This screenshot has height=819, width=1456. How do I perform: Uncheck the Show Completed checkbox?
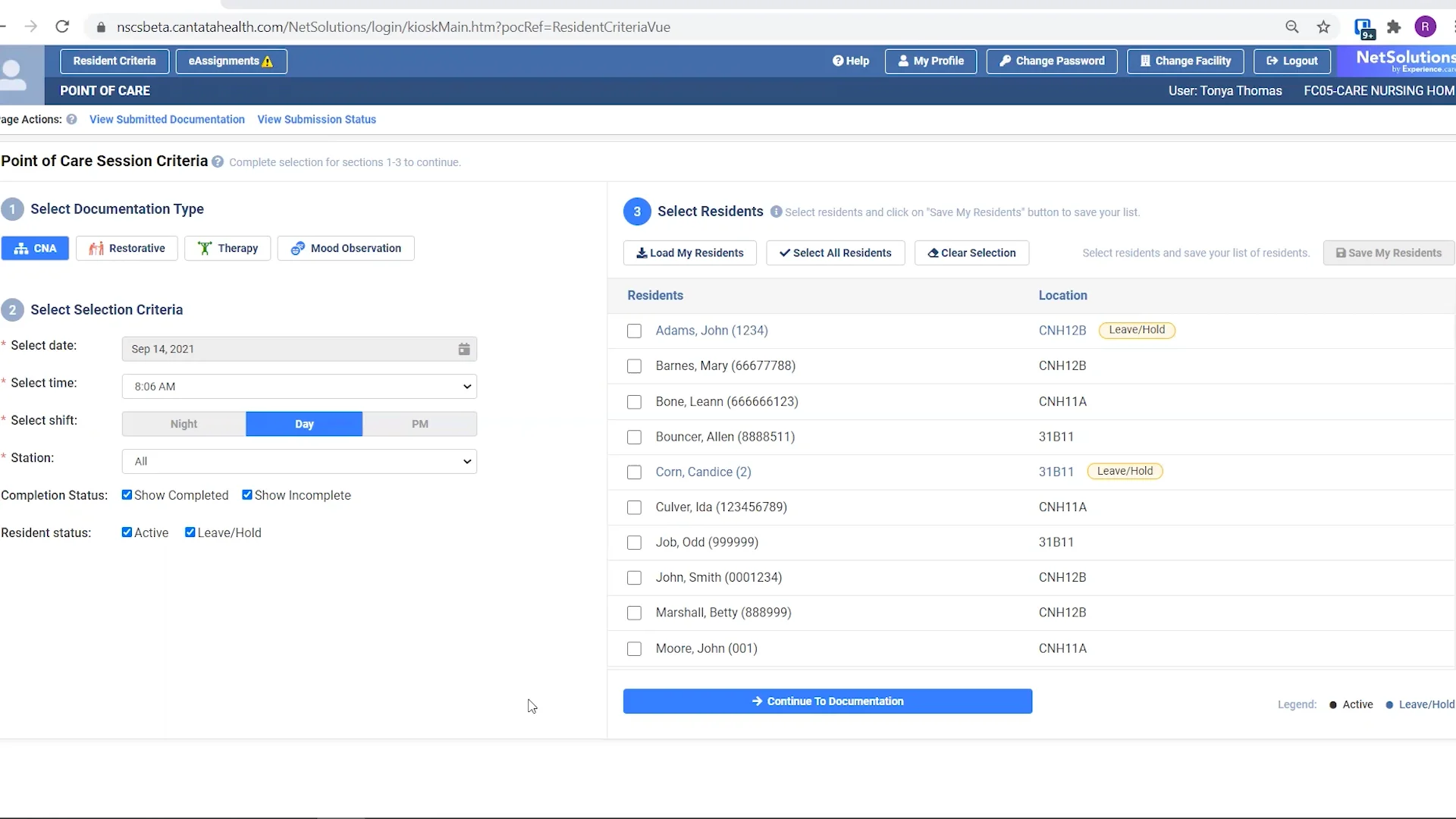click(x=127, y=495)
